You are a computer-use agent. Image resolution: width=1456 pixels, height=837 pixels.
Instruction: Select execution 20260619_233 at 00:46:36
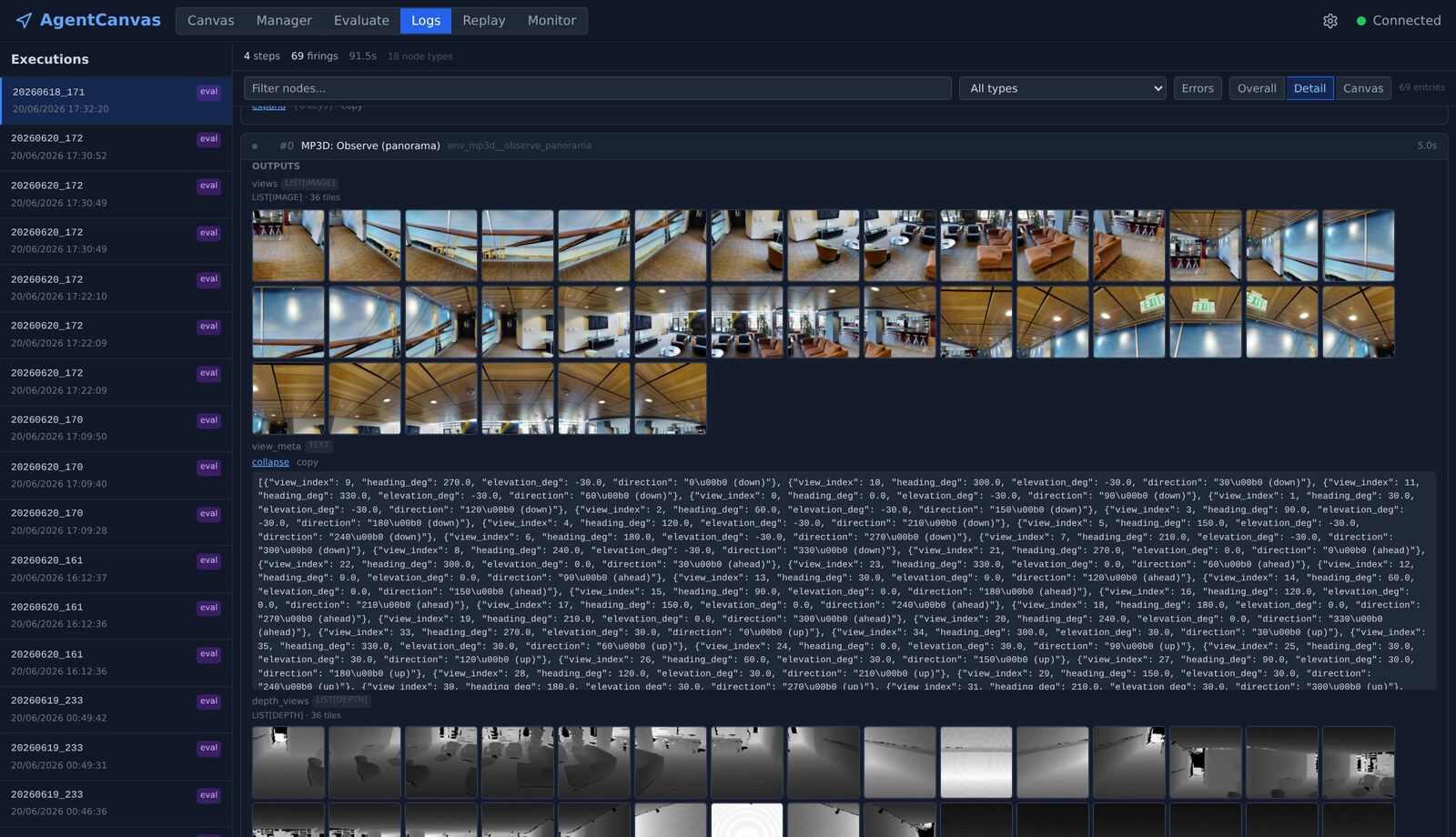click(116, 803)
